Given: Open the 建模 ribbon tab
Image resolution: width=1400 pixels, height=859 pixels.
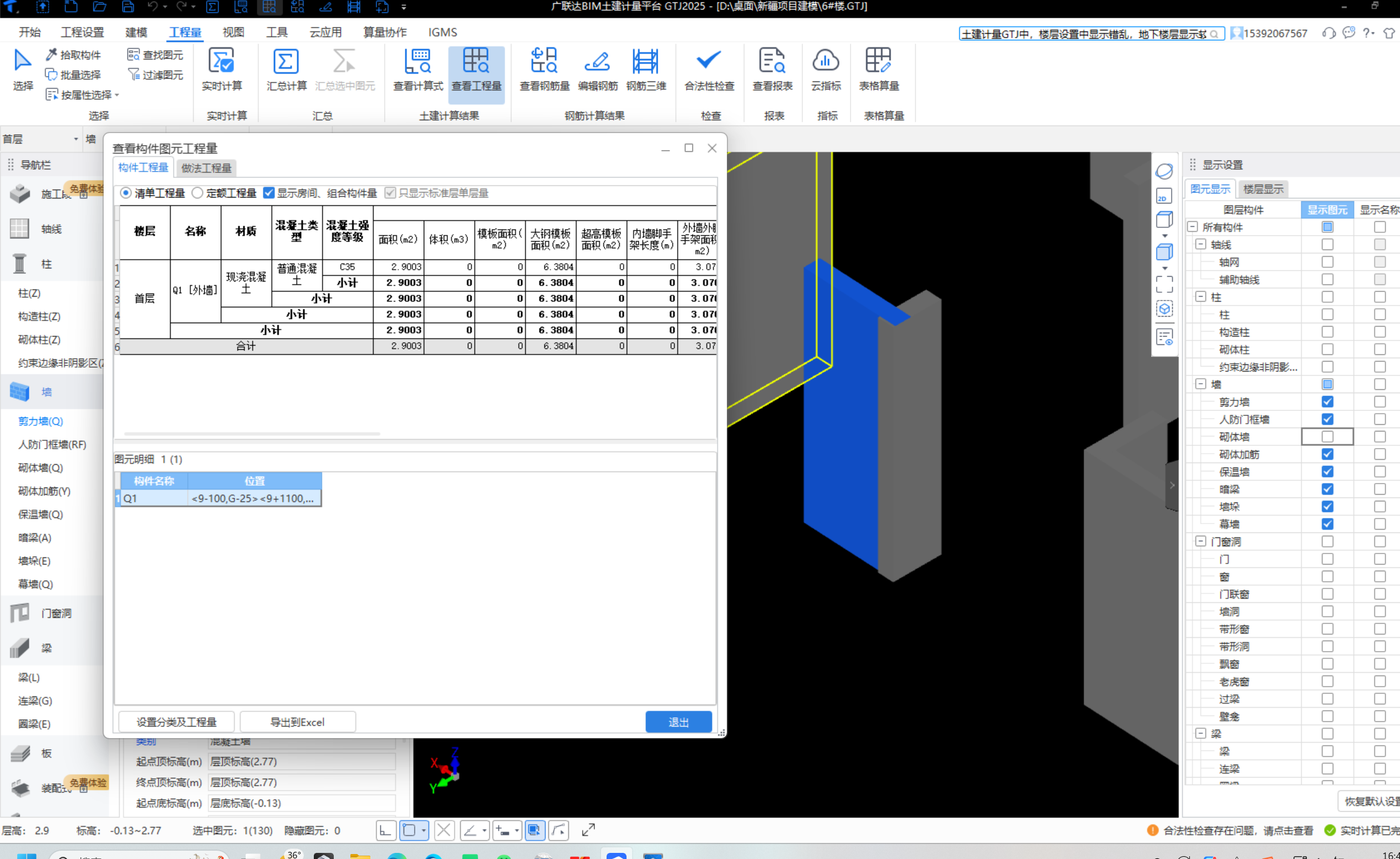Looking at the screenshot, I should click(x=136, y=32).
